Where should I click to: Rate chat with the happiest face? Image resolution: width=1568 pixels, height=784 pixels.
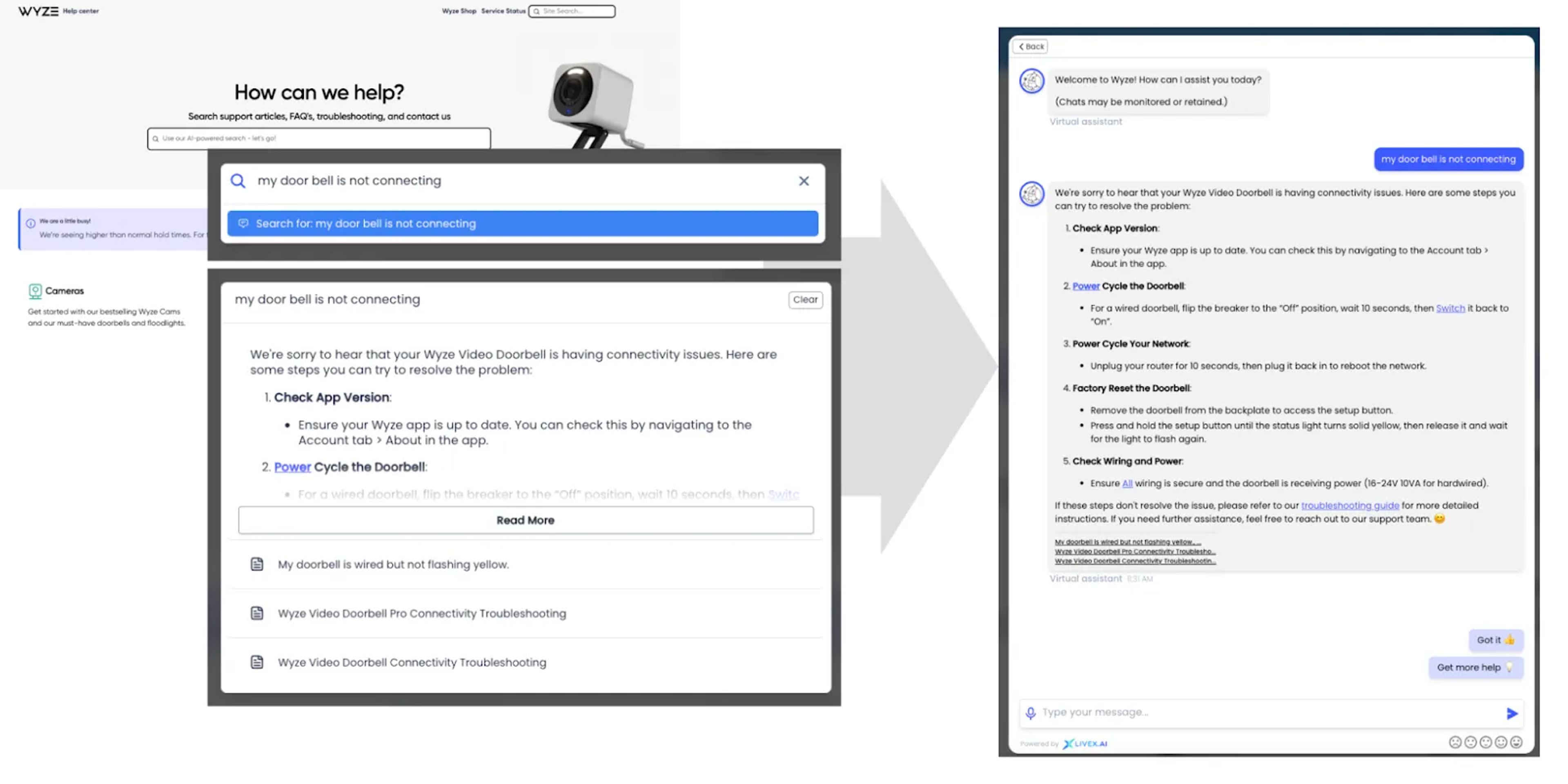[1516, 742]
